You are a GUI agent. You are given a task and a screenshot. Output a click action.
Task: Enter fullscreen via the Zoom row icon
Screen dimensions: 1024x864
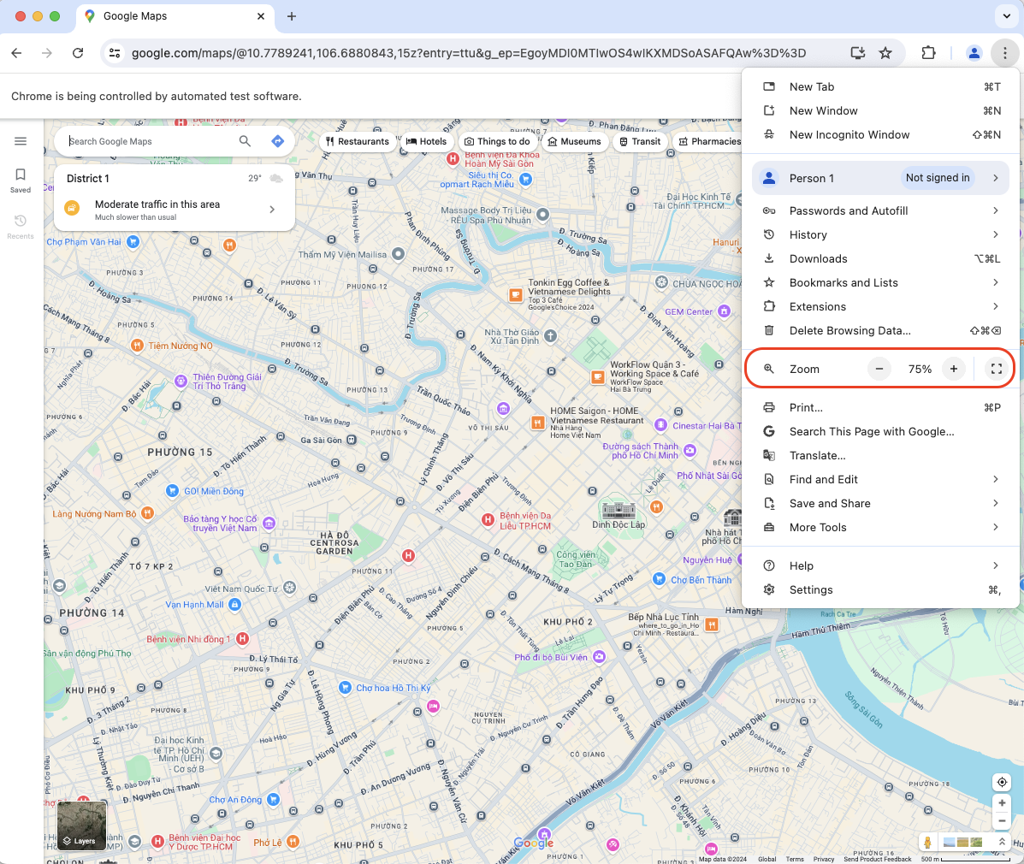(x=996, y=368)
